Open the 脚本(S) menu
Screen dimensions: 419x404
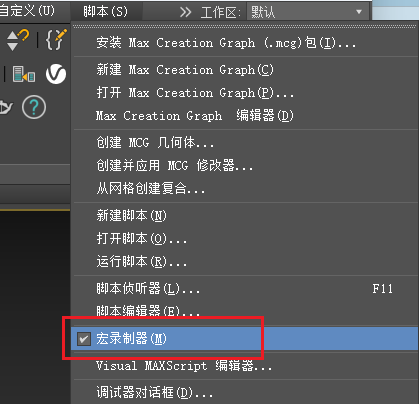click(x=105, y=12)
